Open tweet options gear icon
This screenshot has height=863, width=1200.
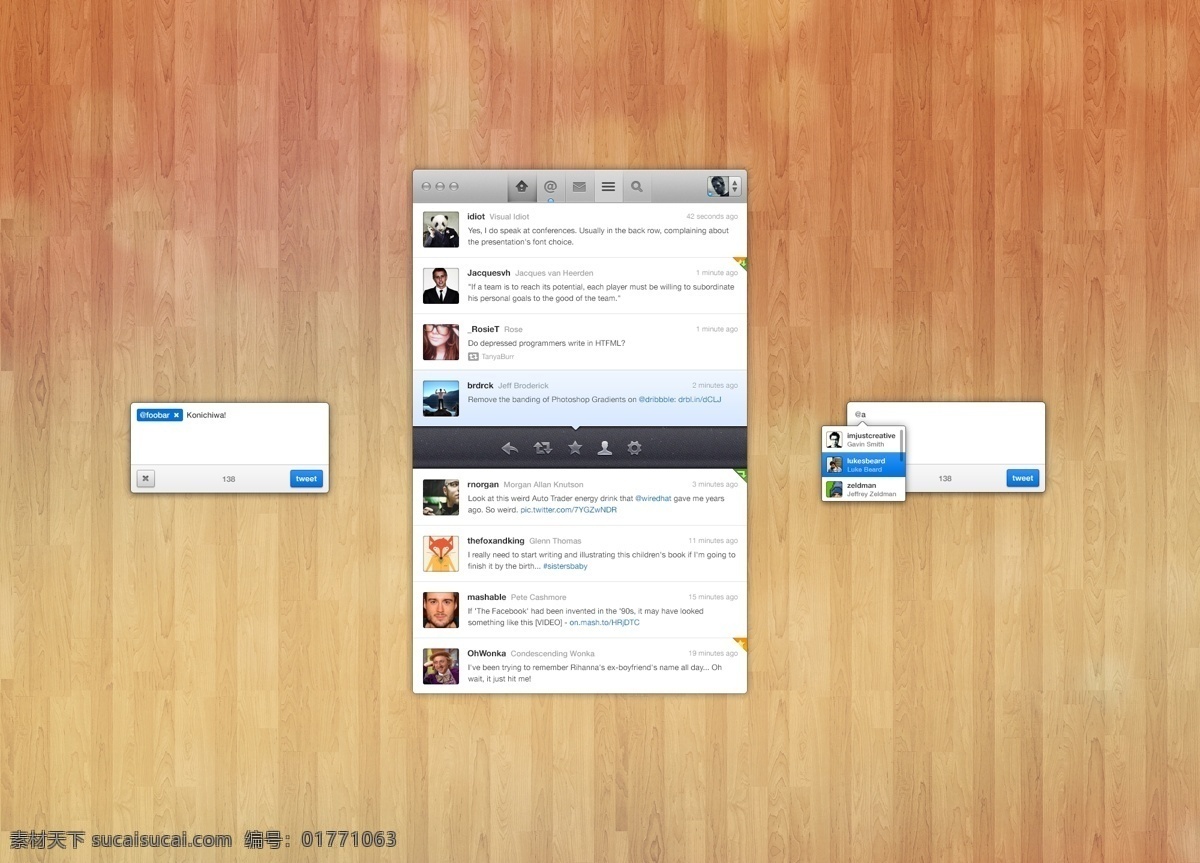634,448
